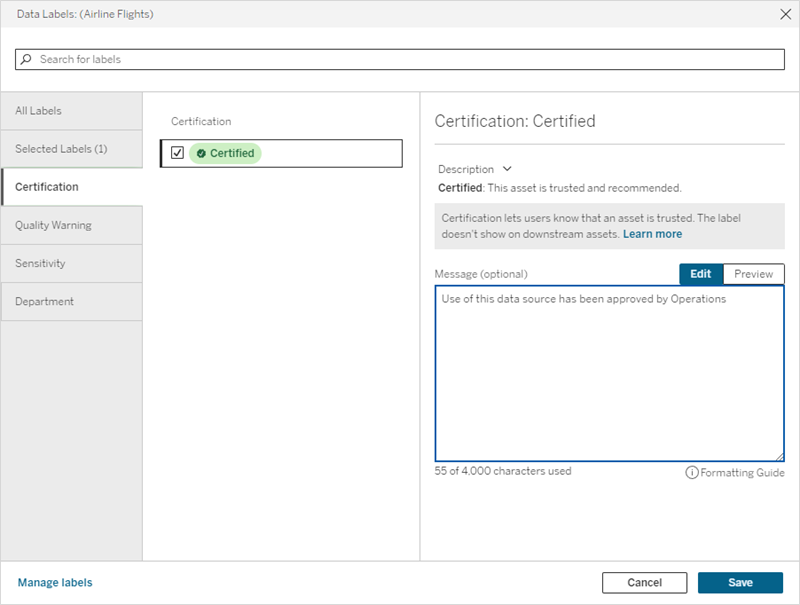The width and height of the screenshot is (800, 605).
Task: Switch message to Preview mode
Action: pos(753,274)
